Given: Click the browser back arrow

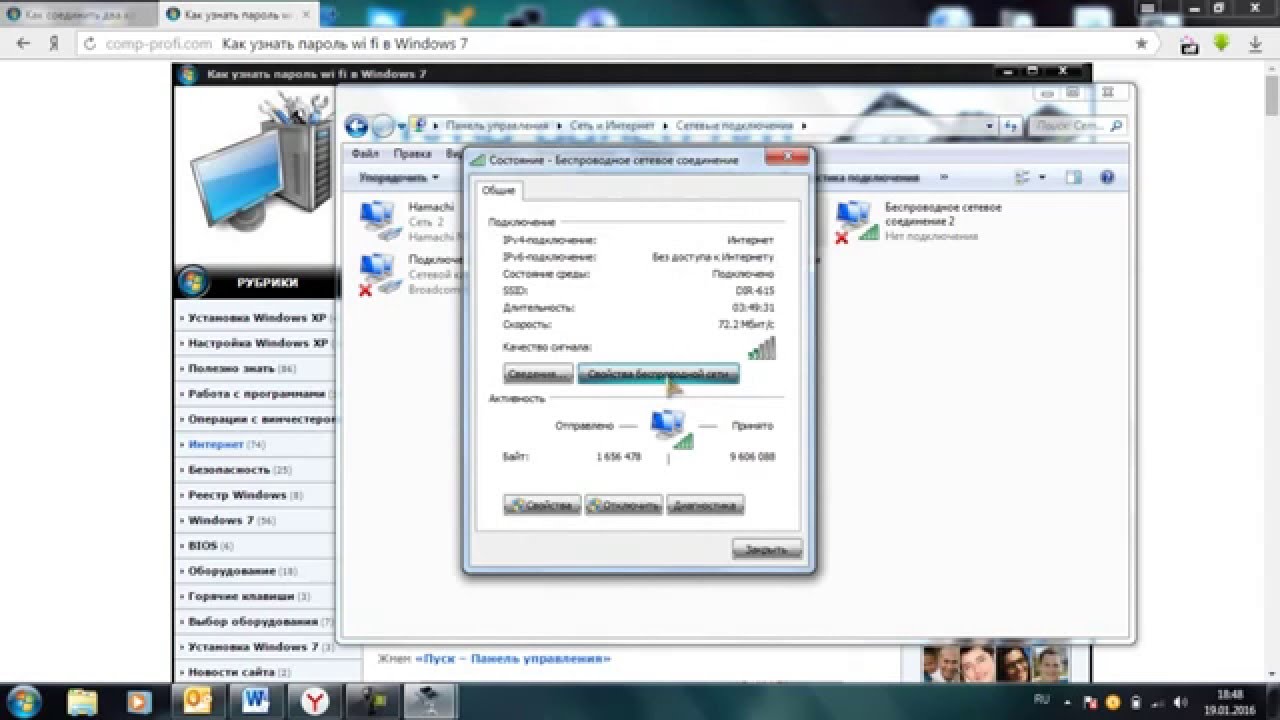Looking at the screenshot, I should [x=24, y=44].
